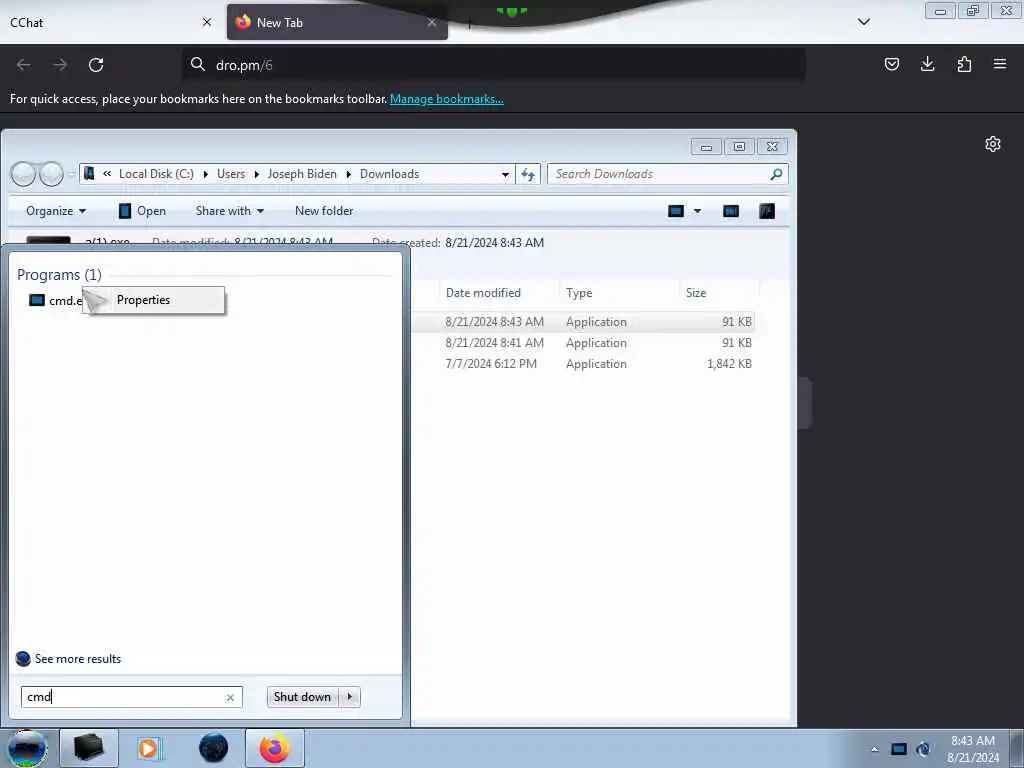Viewport: 1024px width, 768px height.
Task: Select Joseph Biden in the breadcrumb
Action: (x=302, y=174)
